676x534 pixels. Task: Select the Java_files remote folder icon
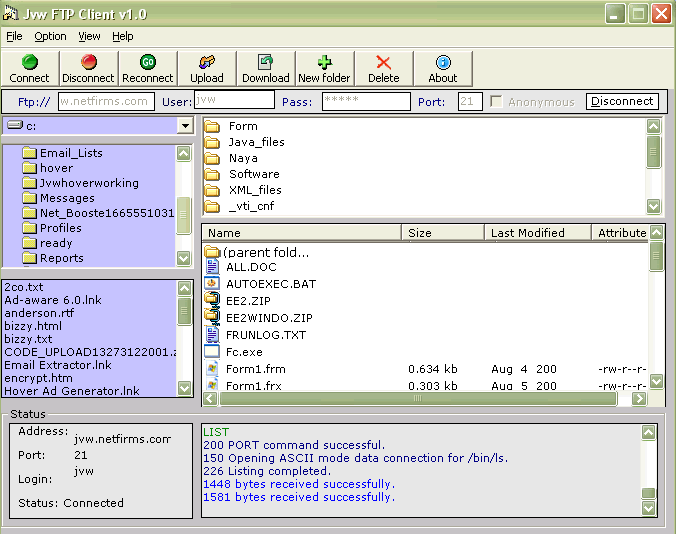[212, 142]
